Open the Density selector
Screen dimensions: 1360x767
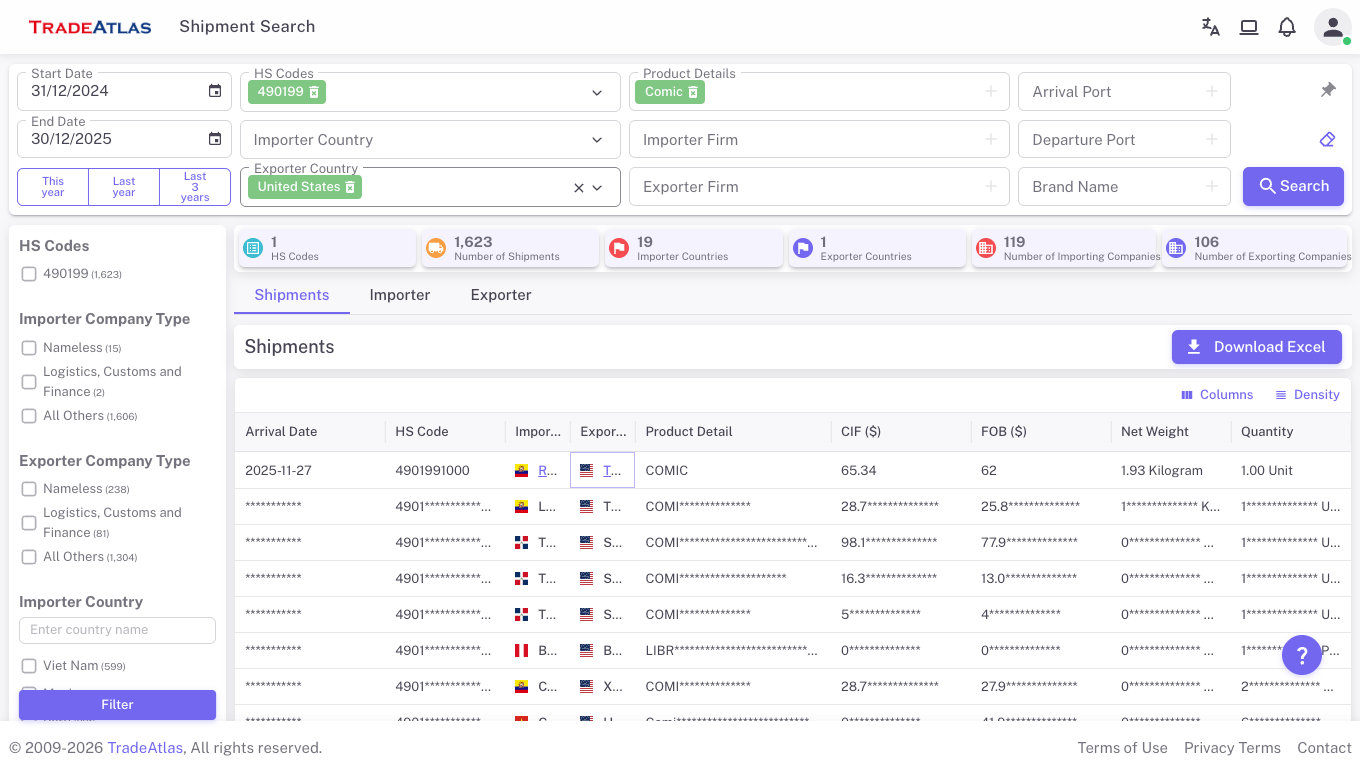pos(1307,395)
